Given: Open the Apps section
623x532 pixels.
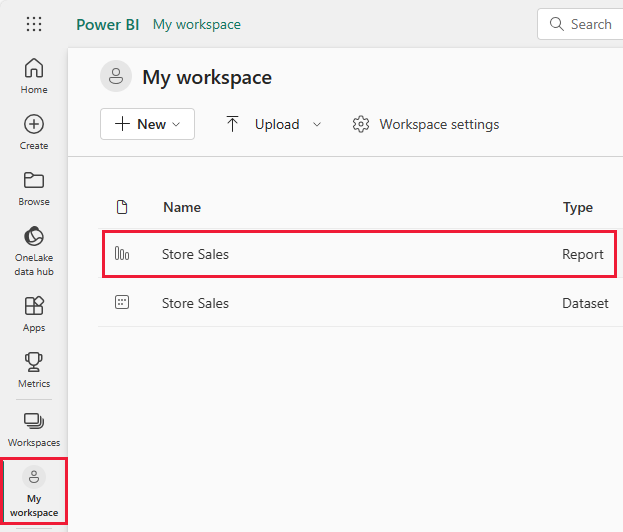Looking at the screenshot, I should click(34, 313).
